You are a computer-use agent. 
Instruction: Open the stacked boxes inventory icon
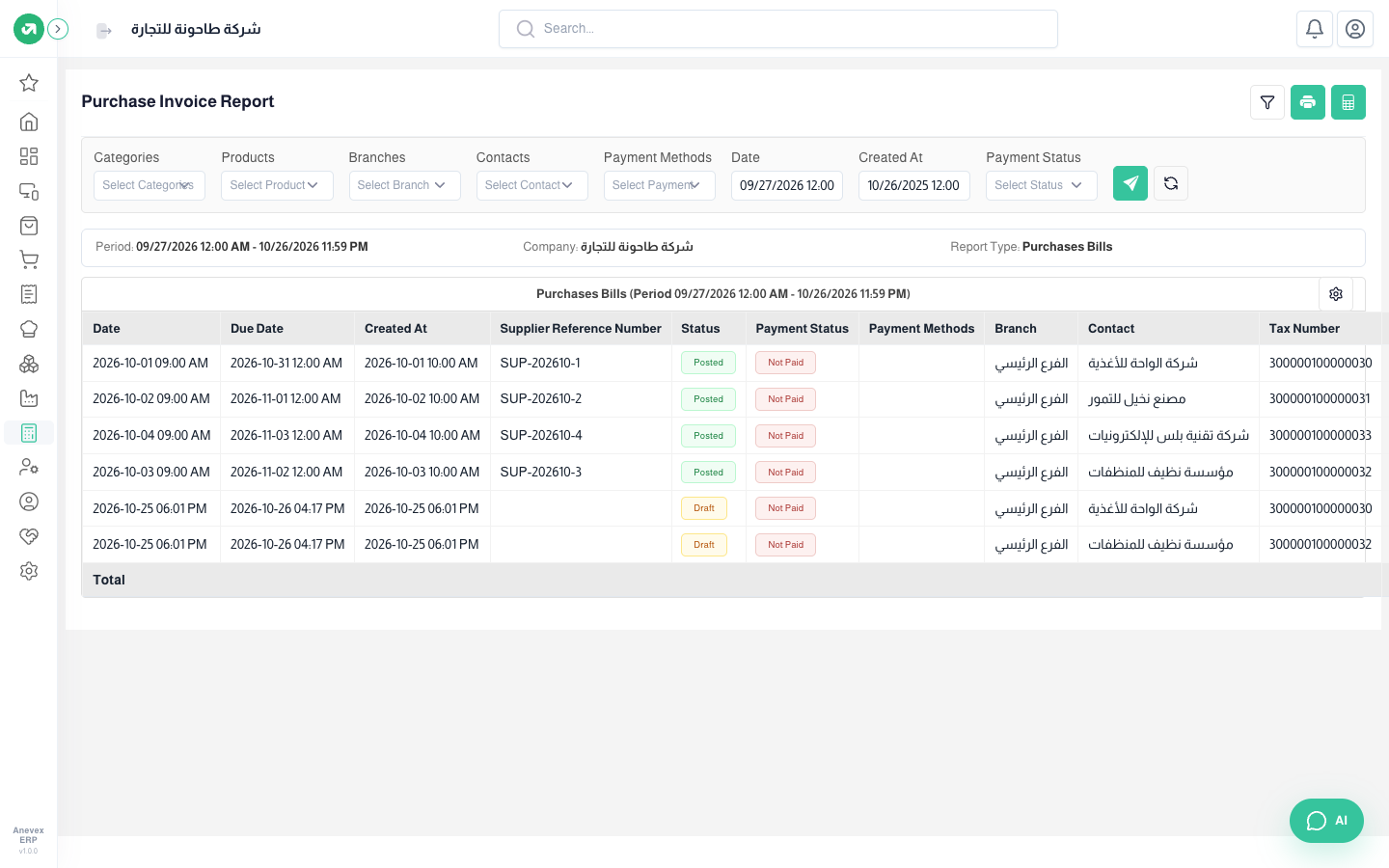click(x=29, y=364)
